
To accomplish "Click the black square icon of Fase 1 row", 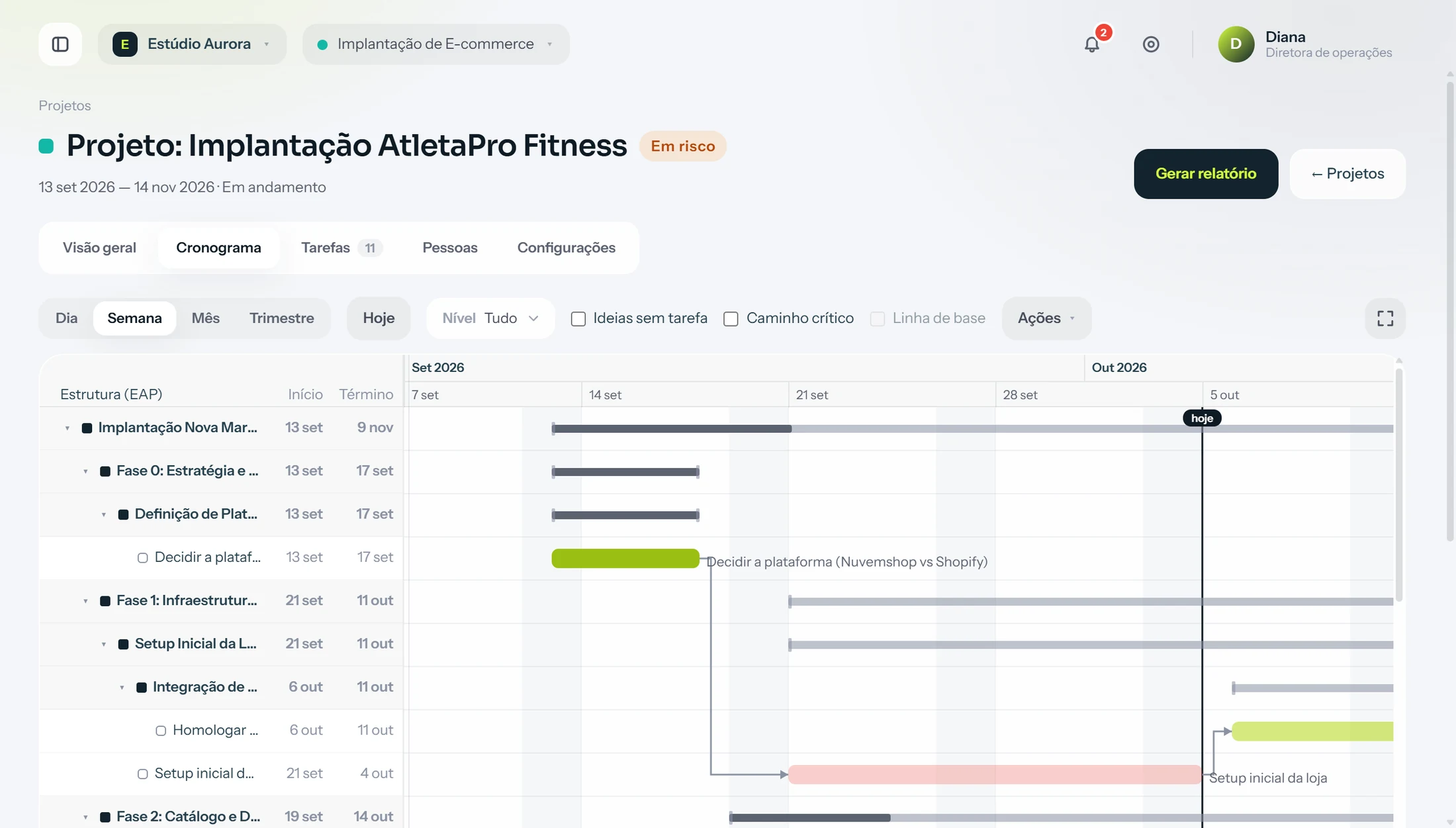I will (x=105, y=601).
